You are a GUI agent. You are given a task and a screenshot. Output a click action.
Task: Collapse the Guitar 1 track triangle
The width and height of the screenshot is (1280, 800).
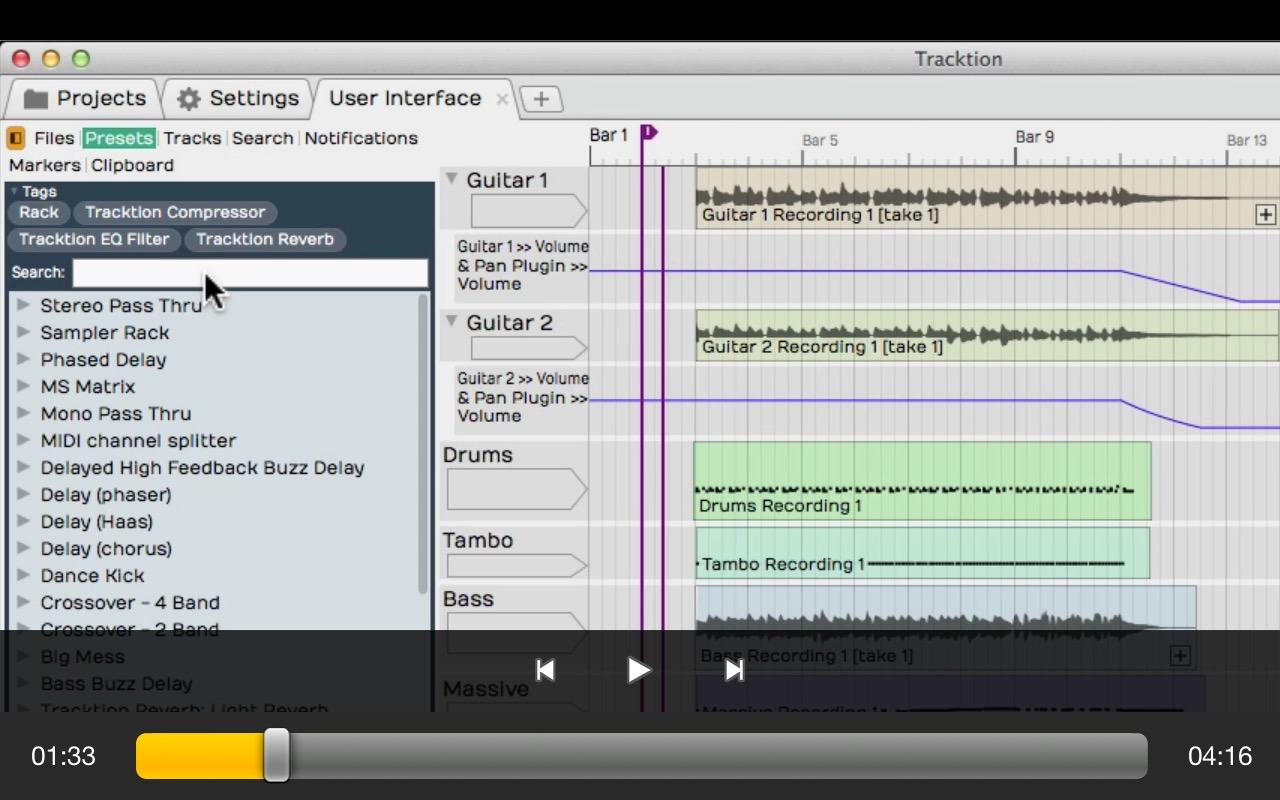(x=451, y=179)
